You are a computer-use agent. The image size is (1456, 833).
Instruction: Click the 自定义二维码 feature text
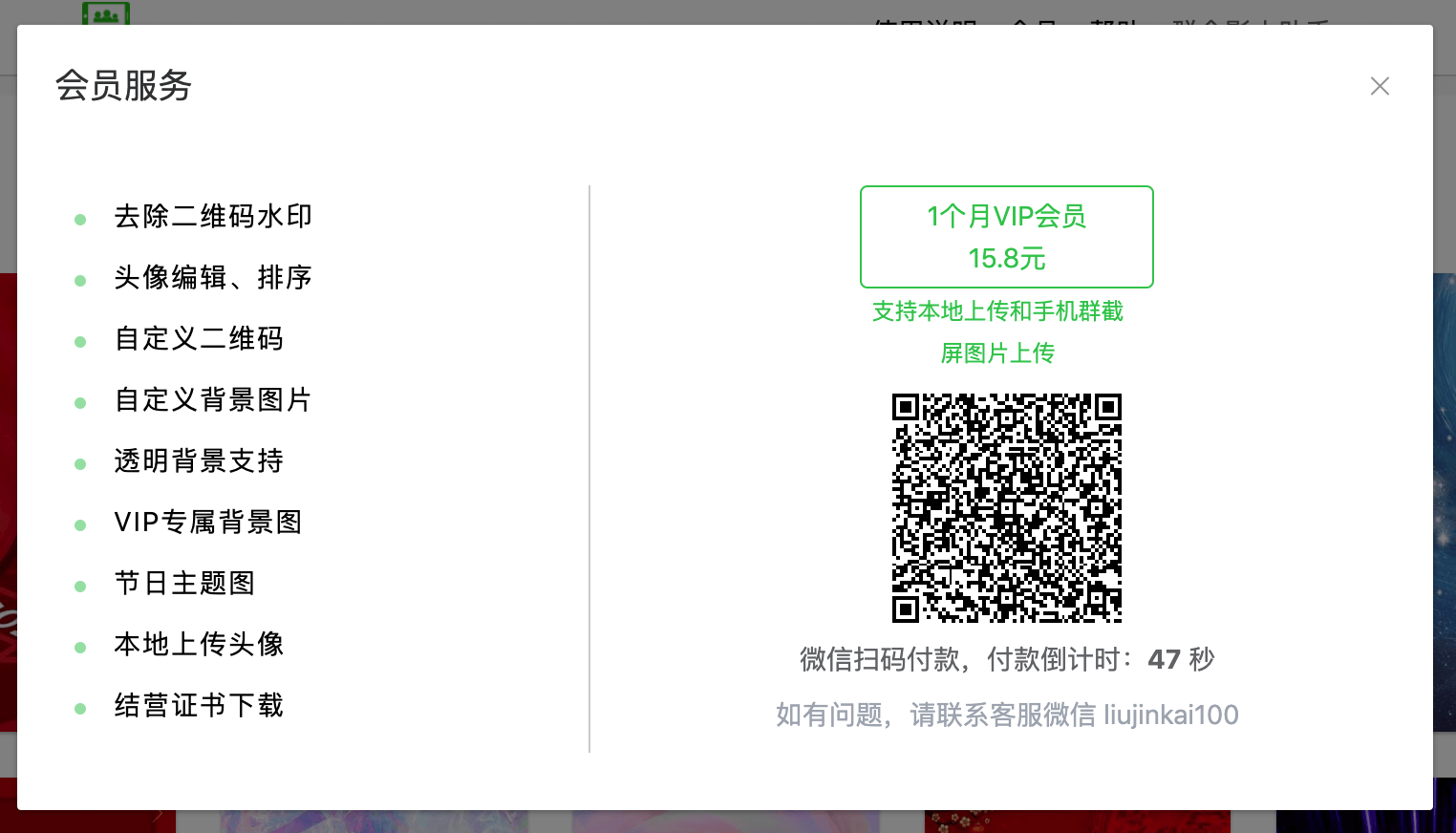click(199, 339)
